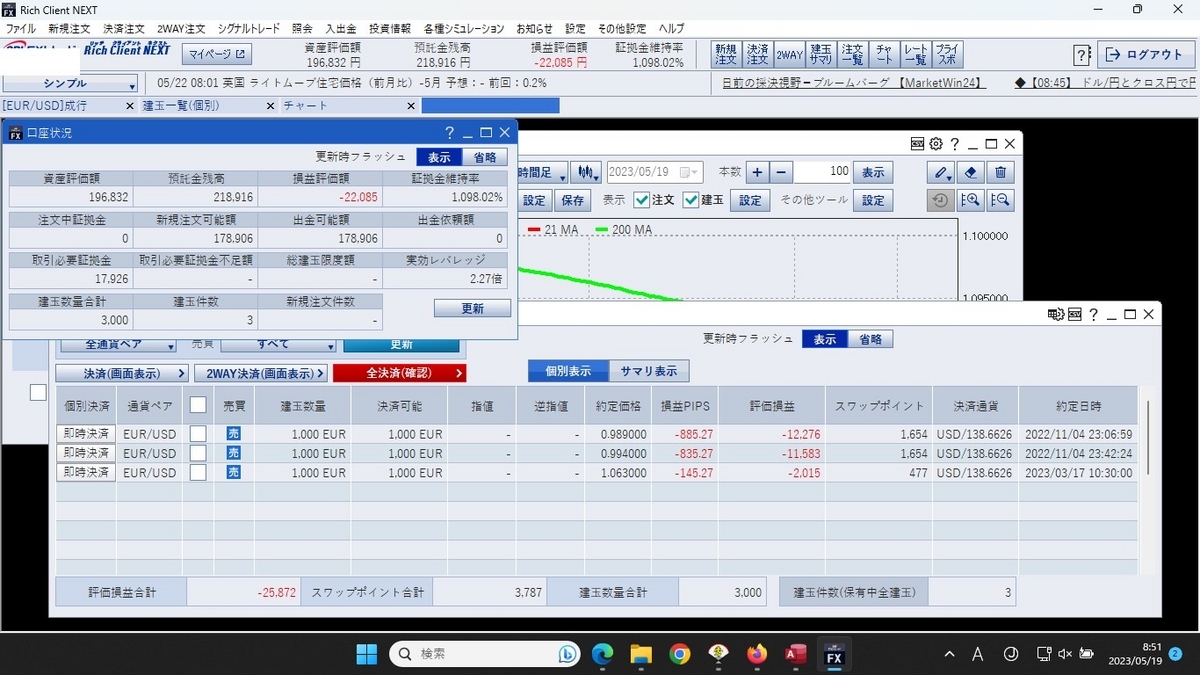The image size is (1200, 675).
Task: Open the シグナルトレード menu
Action: (248, 29)
